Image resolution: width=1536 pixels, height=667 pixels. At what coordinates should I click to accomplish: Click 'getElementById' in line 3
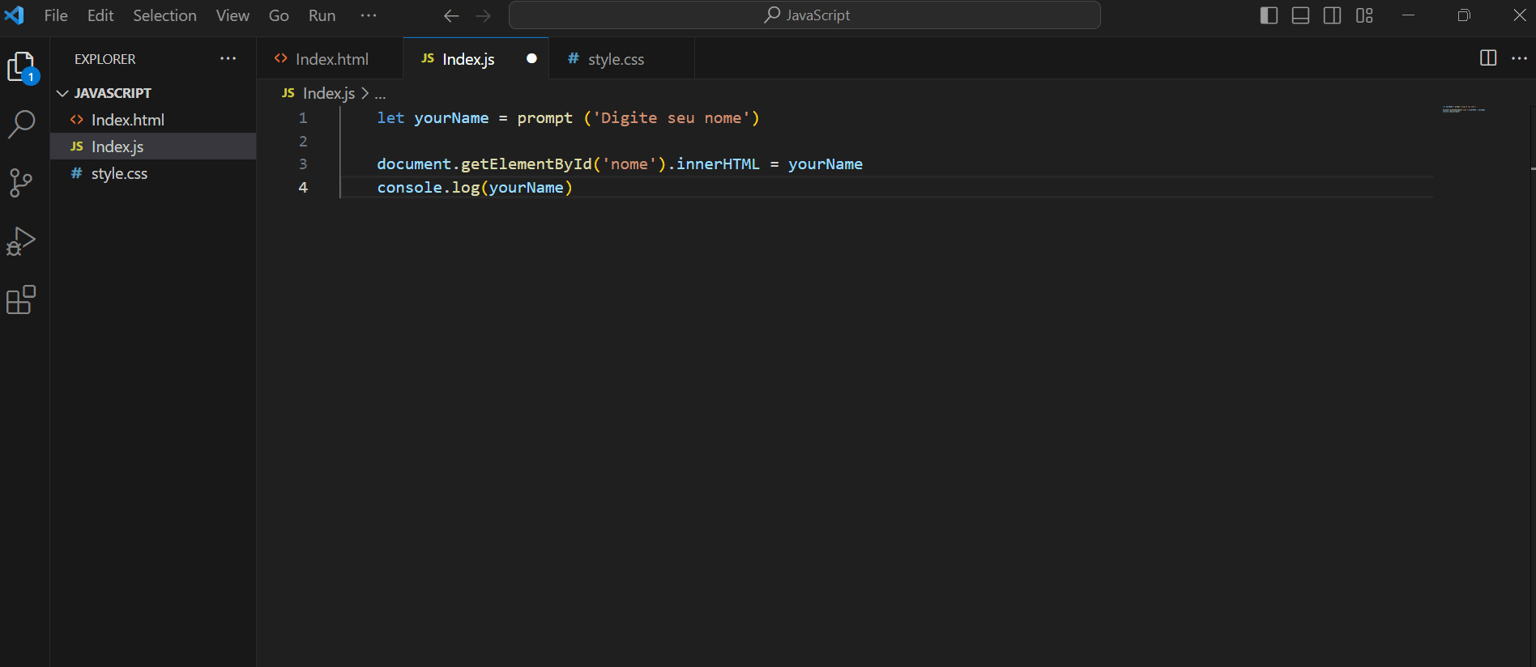(526, 164)
